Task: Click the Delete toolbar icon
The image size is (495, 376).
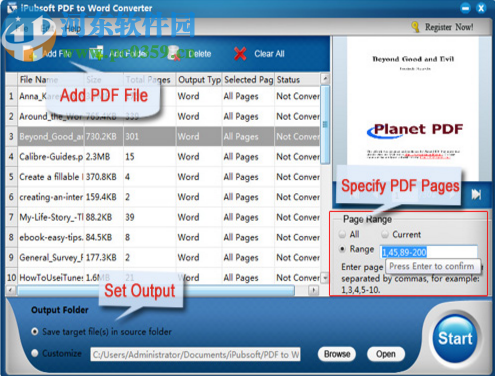Action: [173, 54]
